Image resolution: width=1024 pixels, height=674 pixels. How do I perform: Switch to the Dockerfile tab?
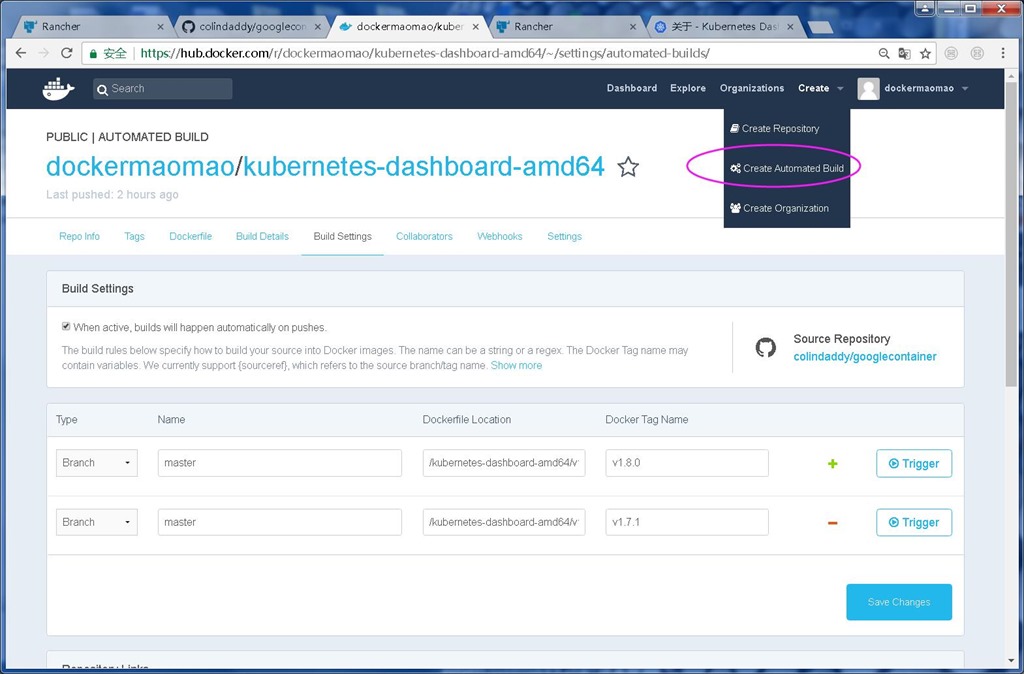191,236
